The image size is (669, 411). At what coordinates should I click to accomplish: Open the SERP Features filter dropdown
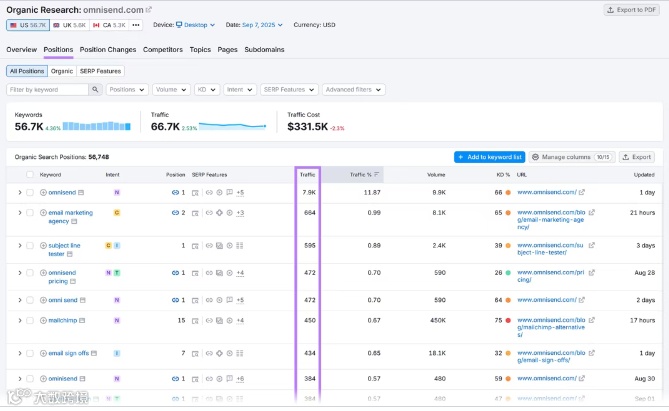click(289, 90)
